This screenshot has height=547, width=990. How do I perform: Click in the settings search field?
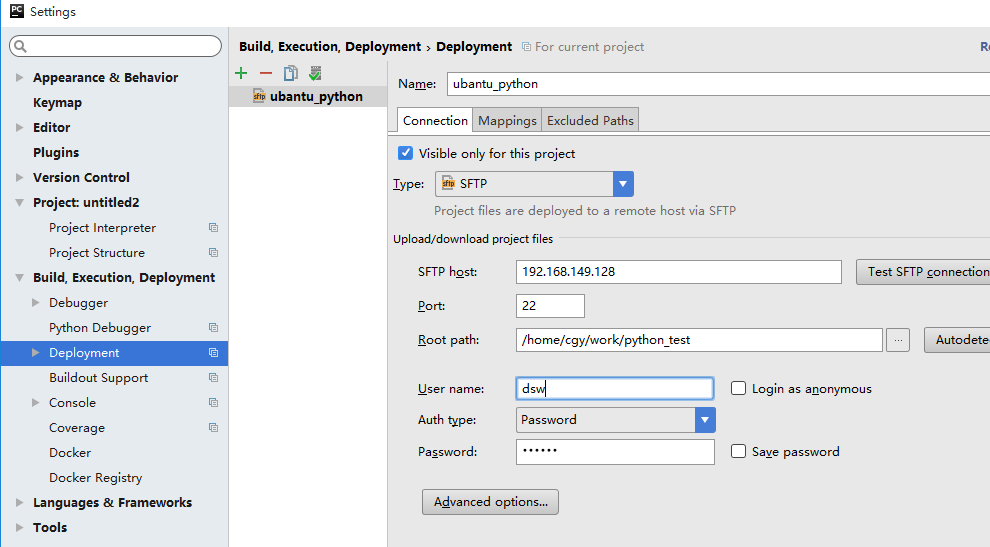116,46
